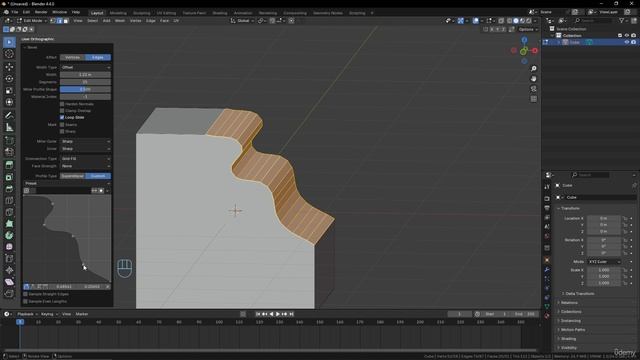
Task: Select the Transform tool
Action: coord(9,102)
